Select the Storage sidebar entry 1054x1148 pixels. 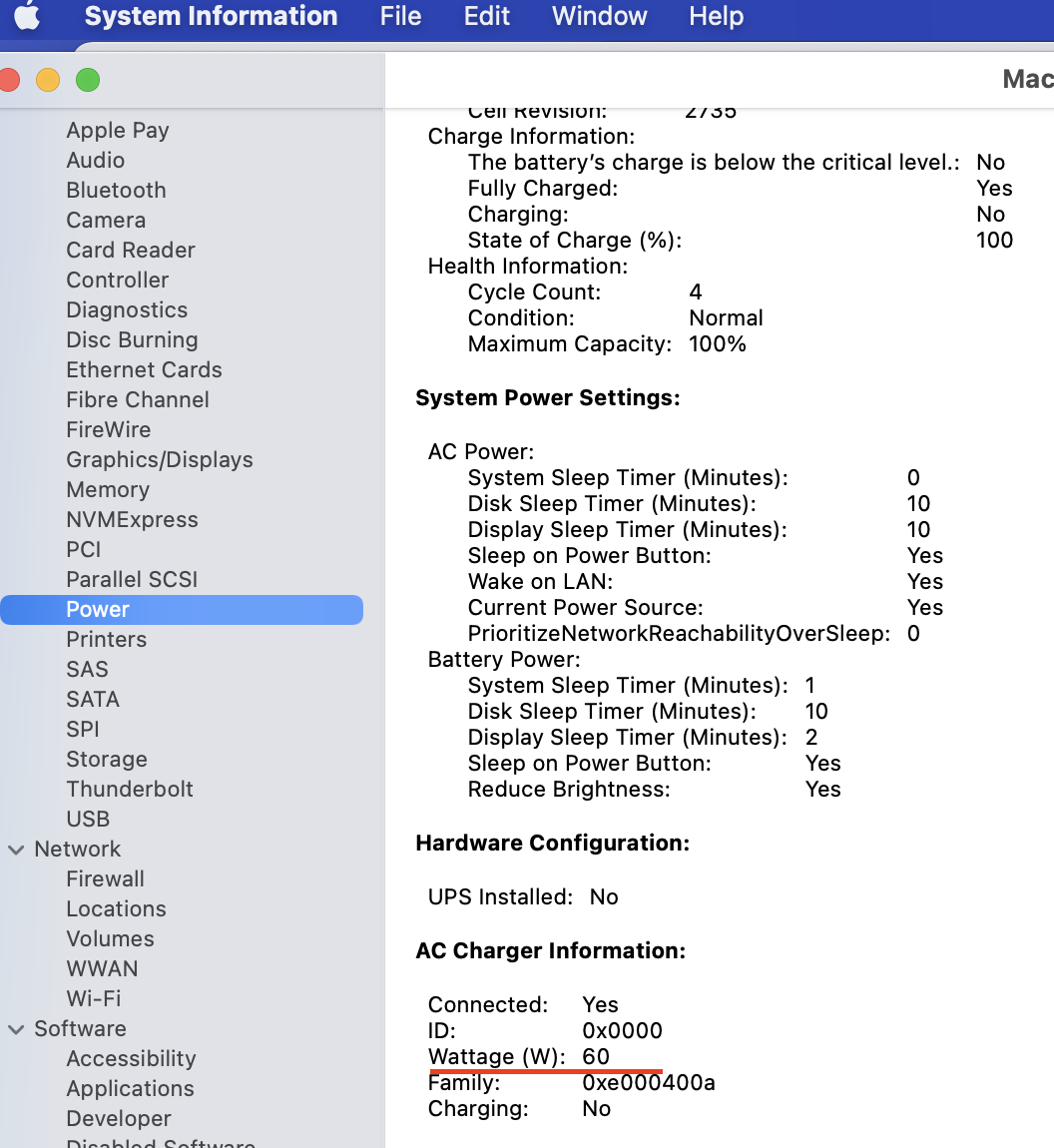[x=107, y=760]
